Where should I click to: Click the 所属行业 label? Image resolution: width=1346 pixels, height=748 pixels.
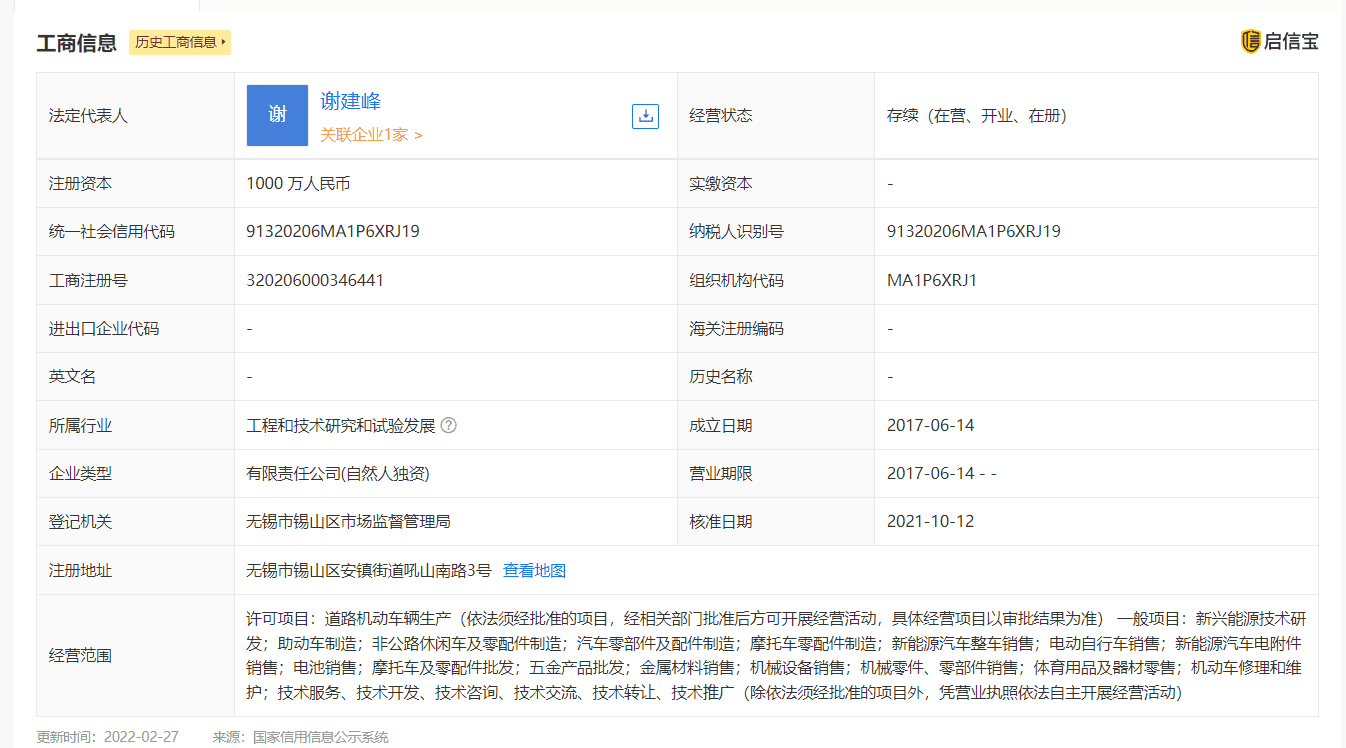(80, 425)
